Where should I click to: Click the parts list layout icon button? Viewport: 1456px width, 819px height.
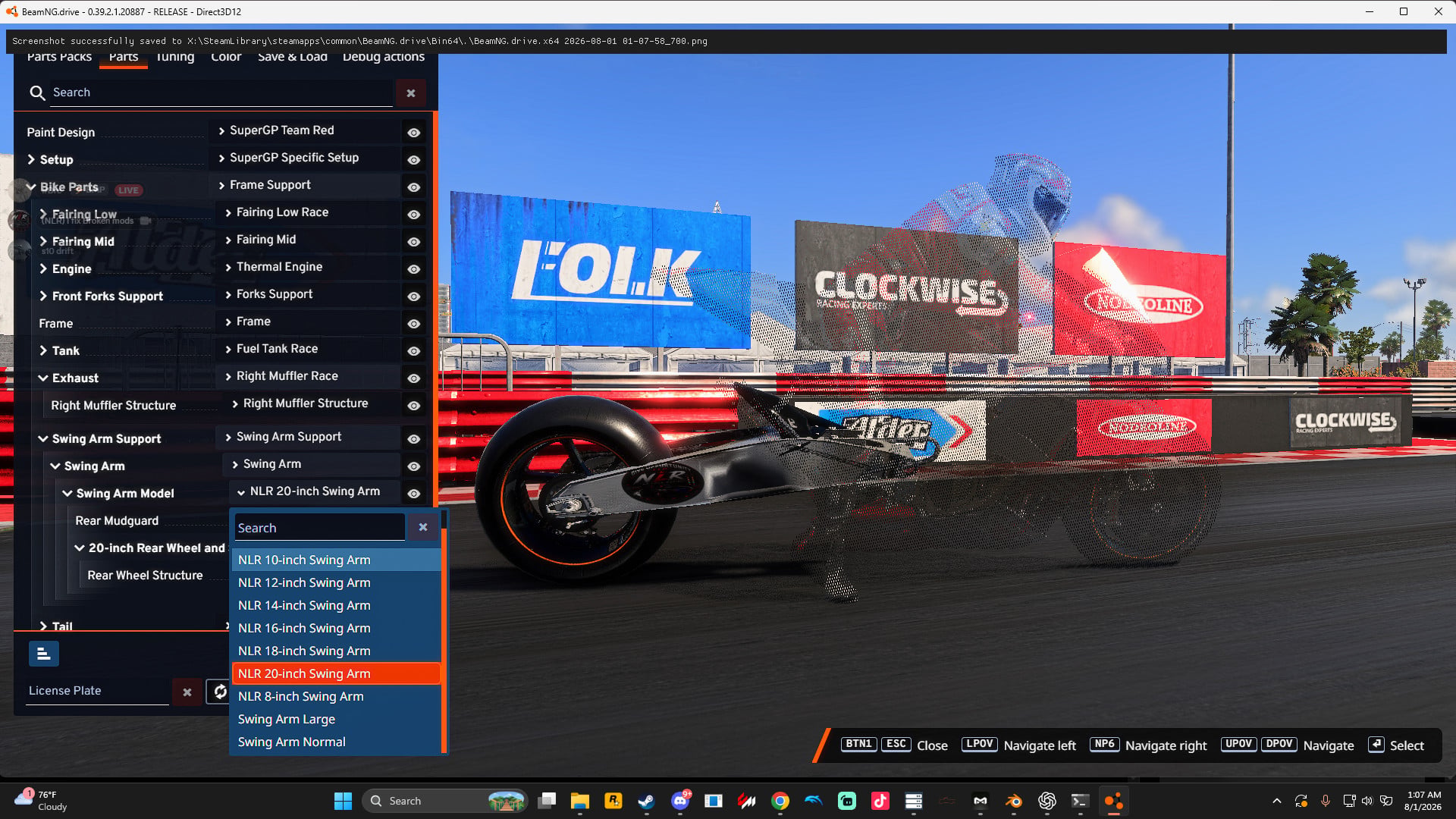44,654
